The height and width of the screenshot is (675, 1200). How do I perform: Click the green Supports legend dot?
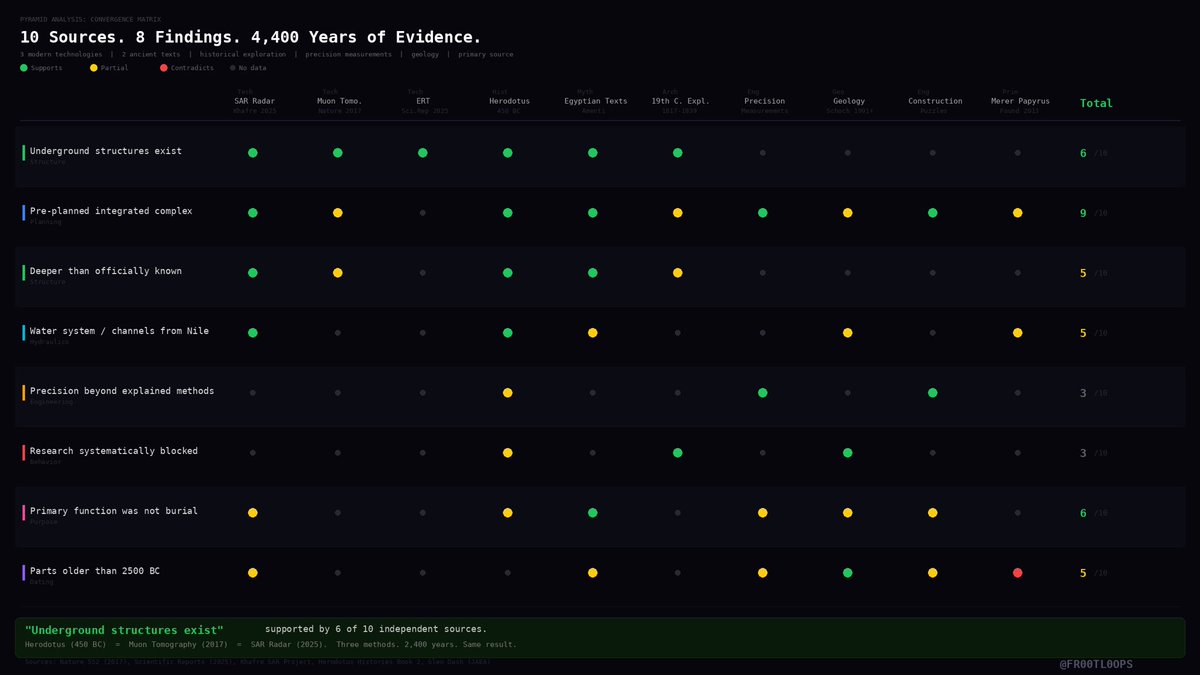click(24, 68)
